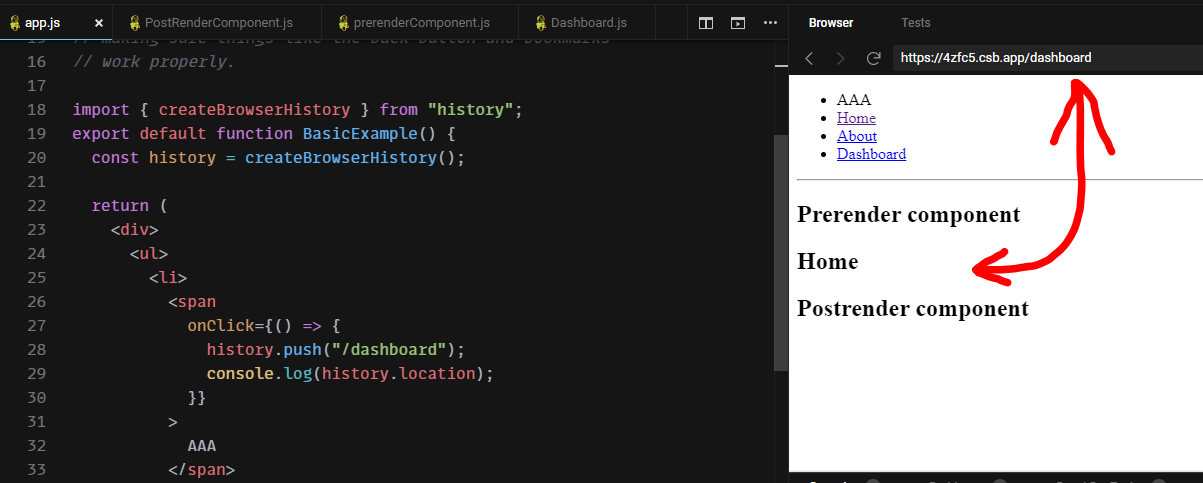Switch to the Tests panel tab
The height and width of the screenshot is (483, 1203).
[915, 22]
